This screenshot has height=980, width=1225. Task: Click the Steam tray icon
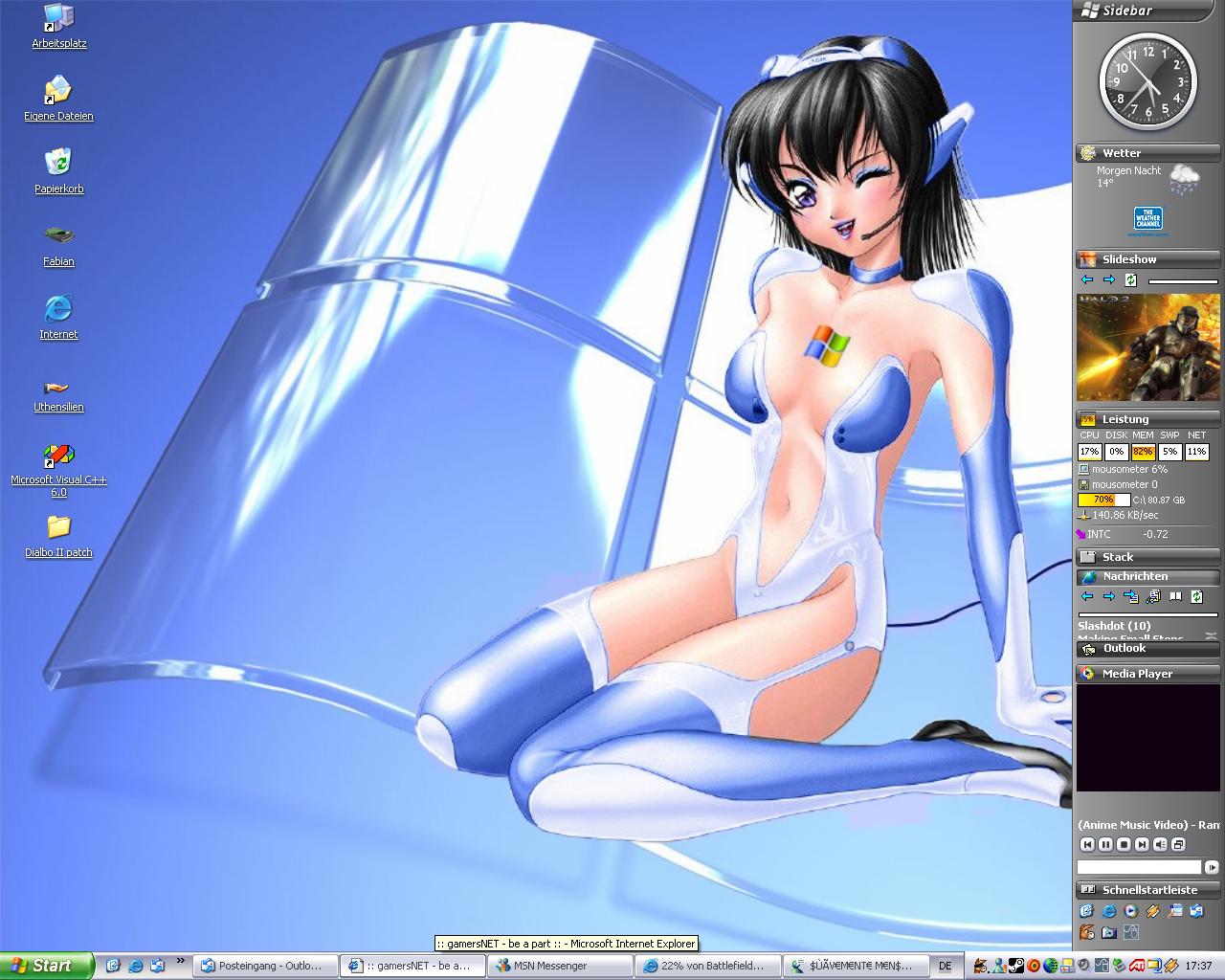pyautogui.click(x=1016, y=967)
